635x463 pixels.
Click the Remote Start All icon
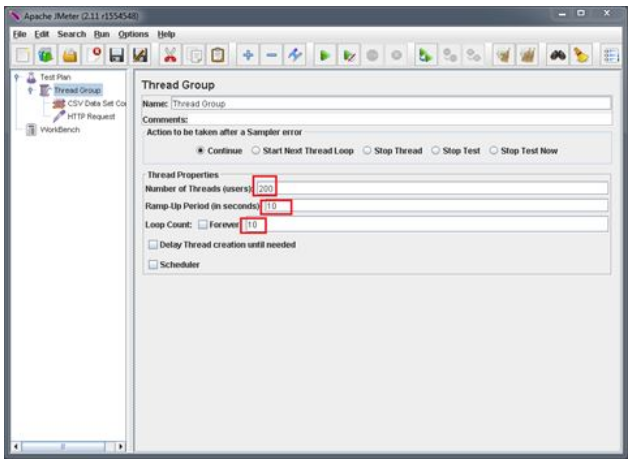[425, 55]
